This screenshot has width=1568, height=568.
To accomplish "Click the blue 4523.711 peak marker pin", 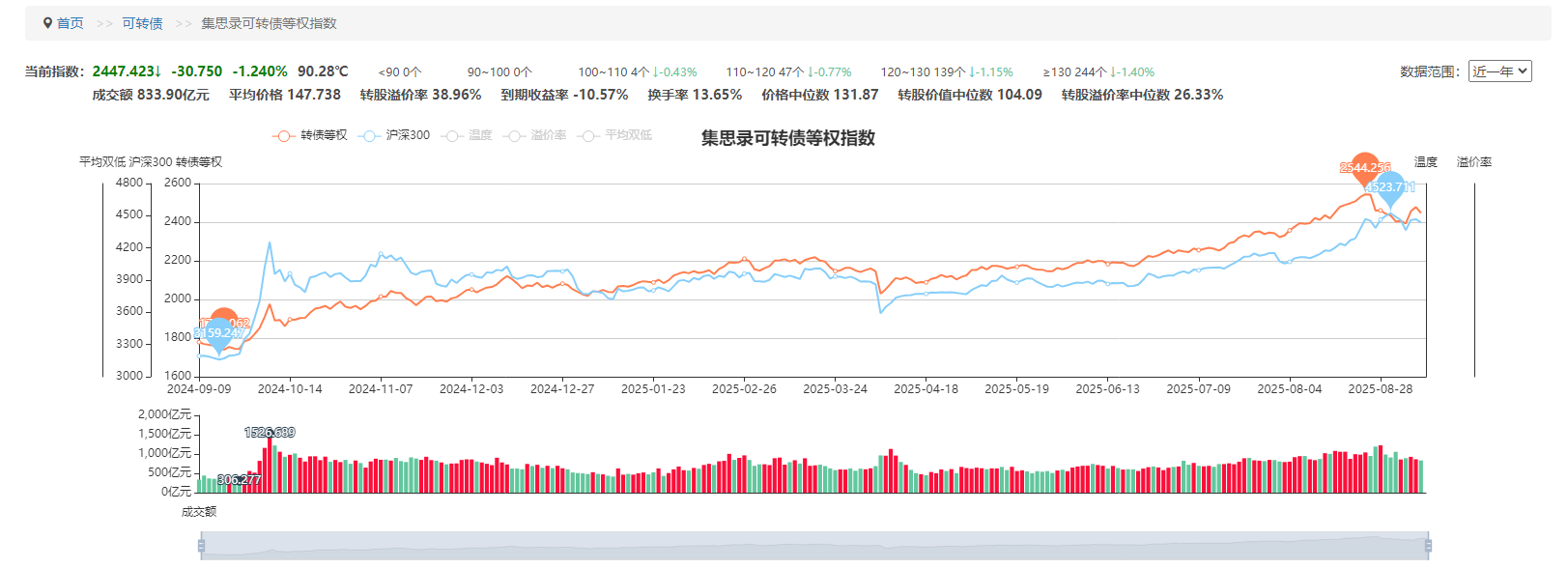I will (1390, 186).
